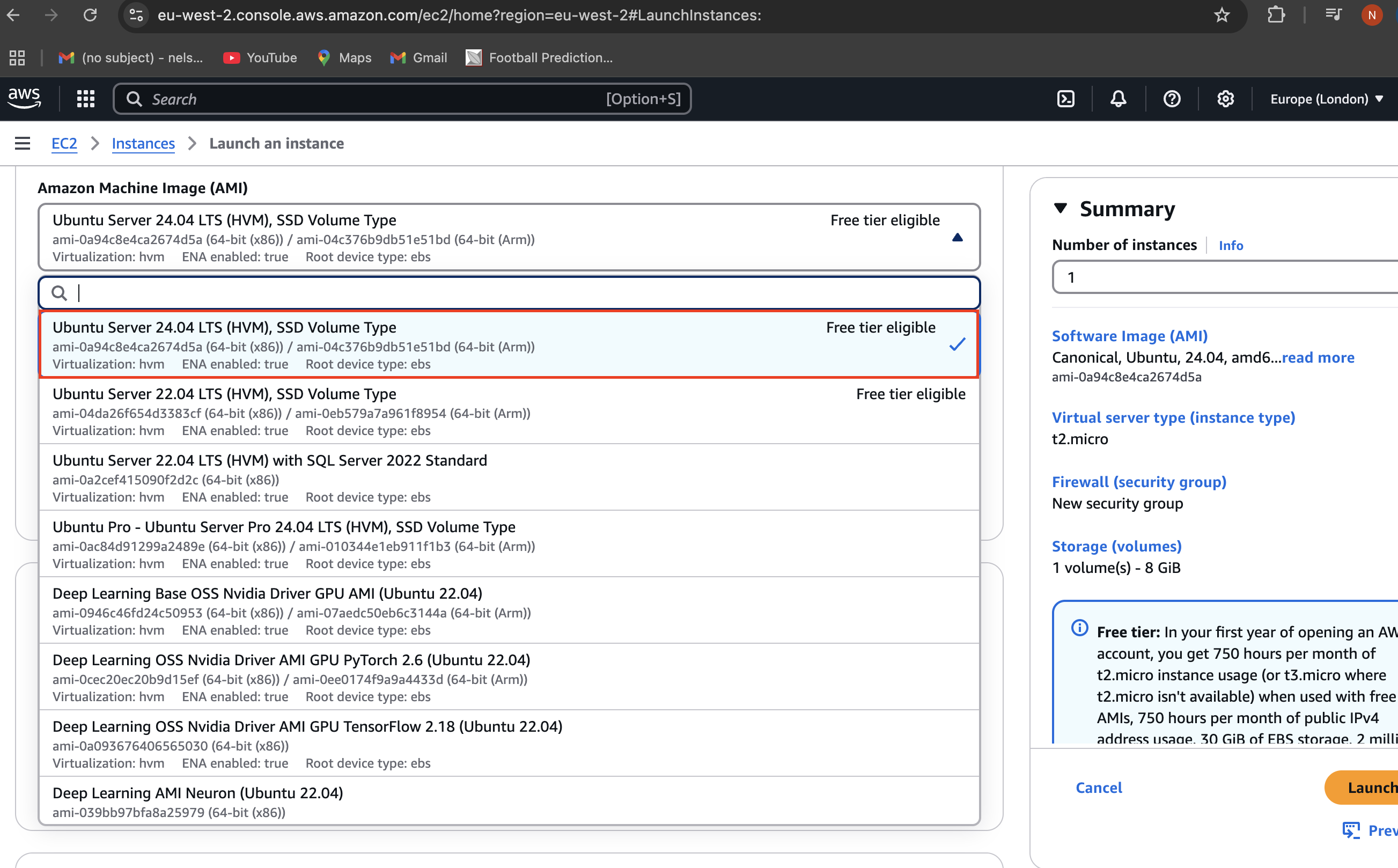
Task: Click the magnifier icon in AMI filter
Action: pos(59,293)
